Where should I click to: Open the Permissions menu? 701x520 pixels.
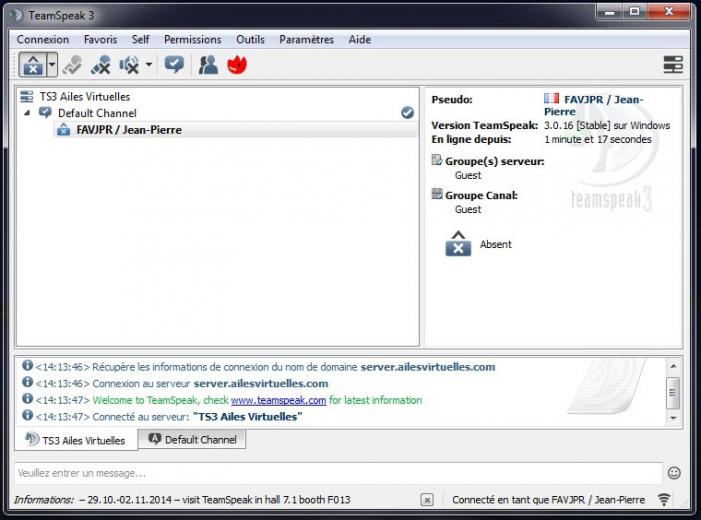point(193,40)
